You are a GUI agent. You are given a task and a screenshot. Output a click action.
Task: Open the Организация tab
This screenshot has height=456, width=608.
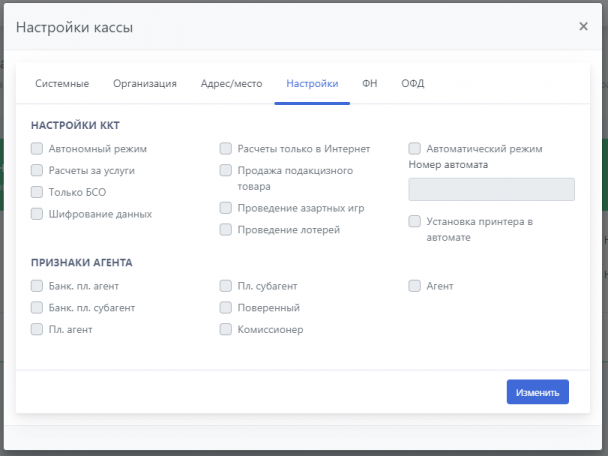point(145,84)
